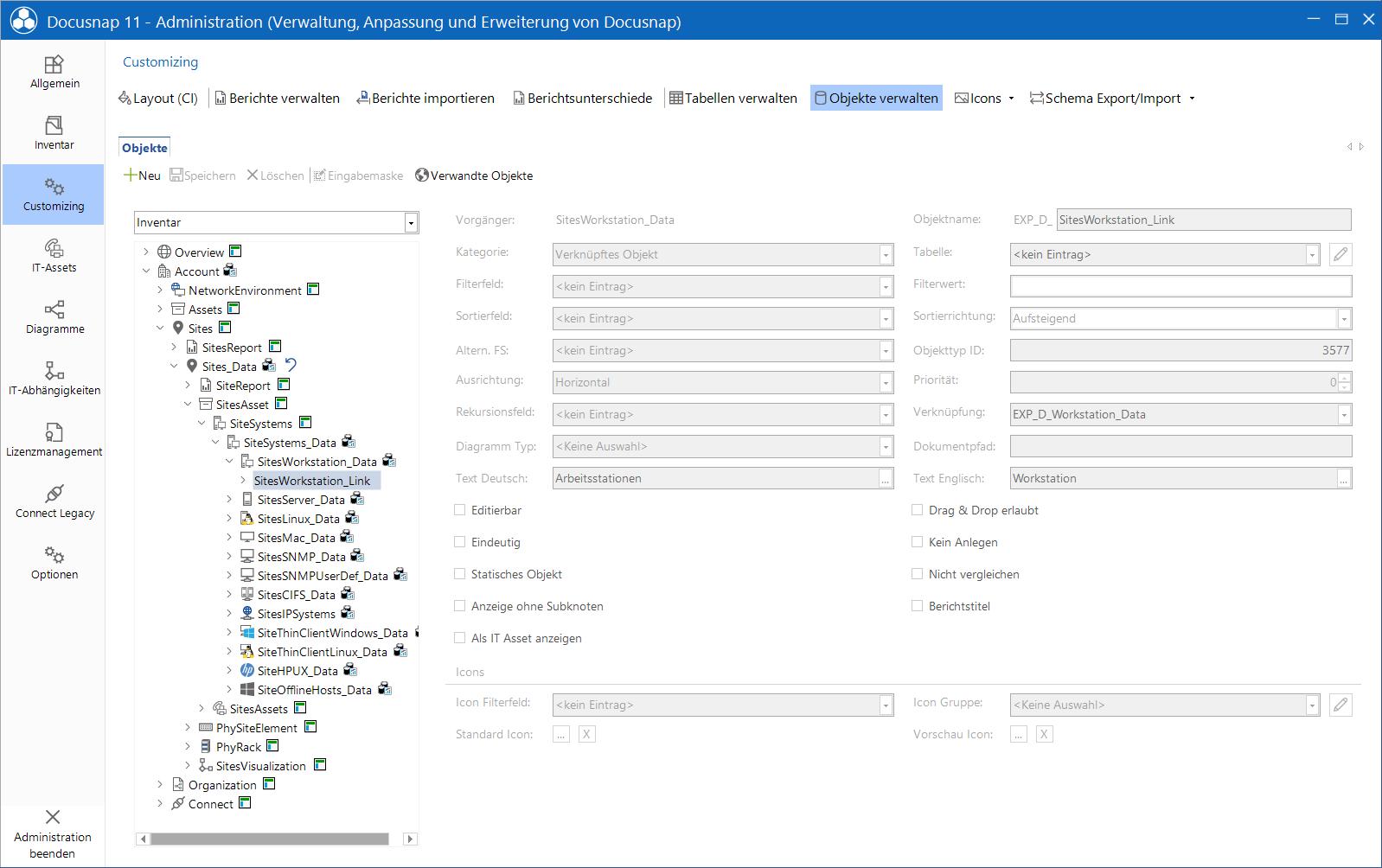Viewport: 1382px width, 868px height.
Task: Click the undo arrow beside Sites_Data
Action: (291, 365)
